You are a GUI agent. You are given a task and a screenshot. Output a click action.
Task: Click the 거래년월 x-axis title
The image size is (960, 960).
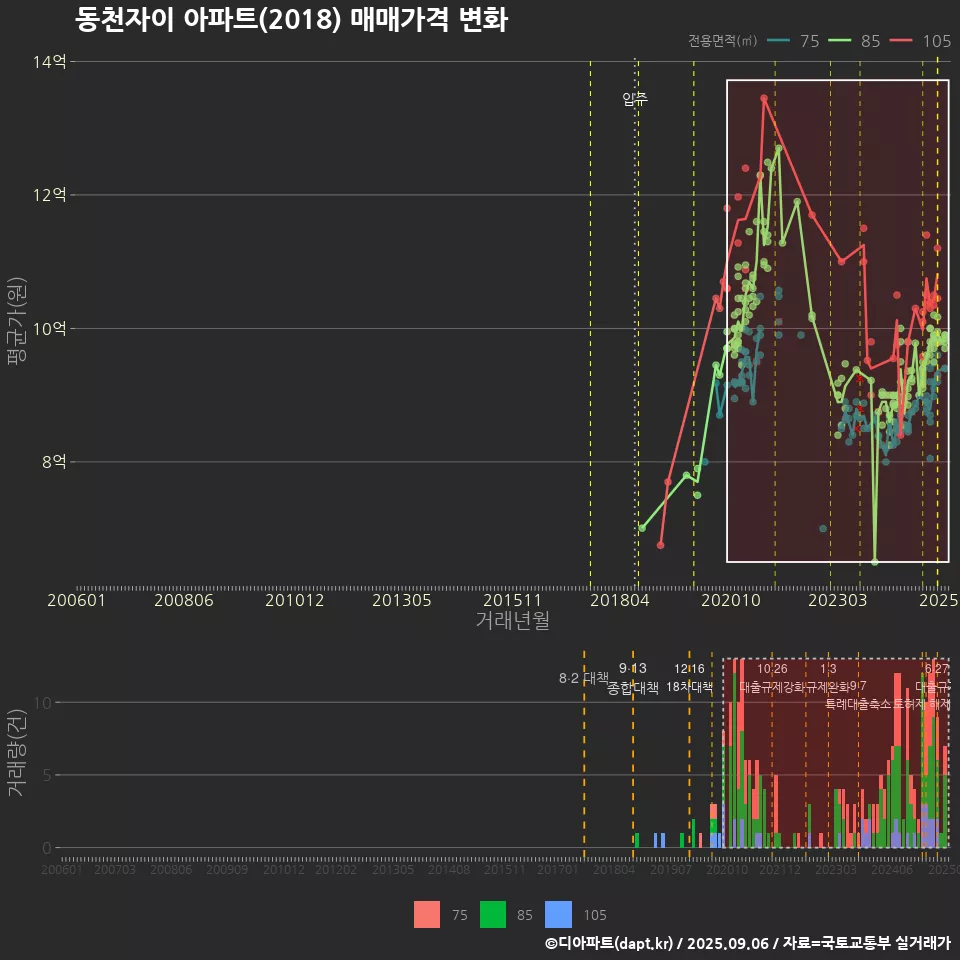pyautogui.click(x=512, y=620)
